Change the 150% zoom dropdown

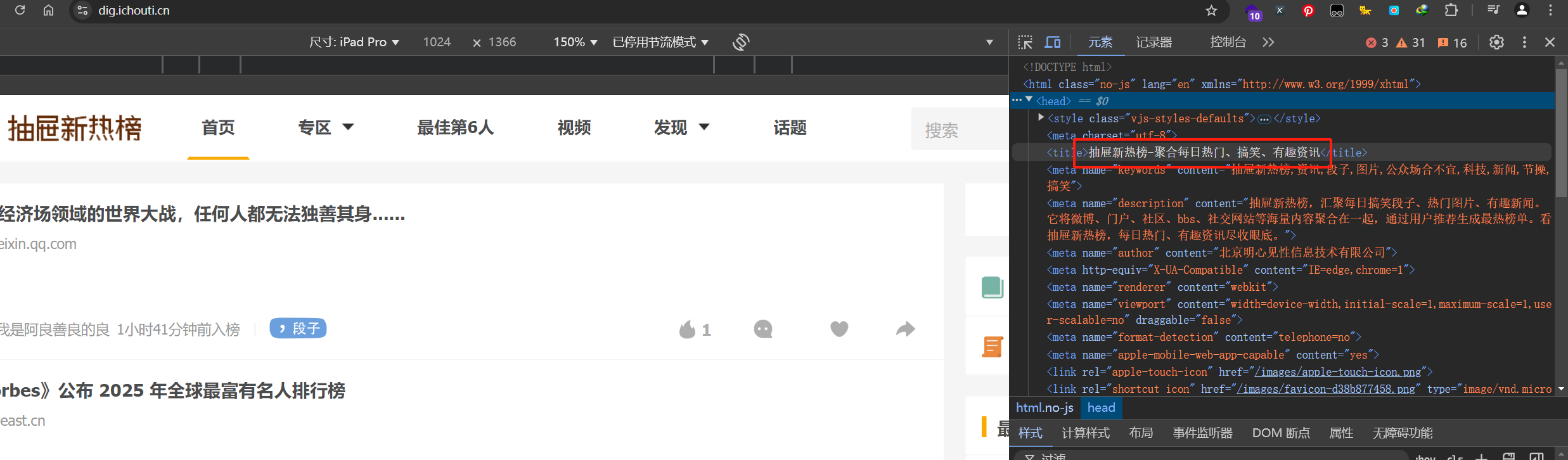click(x=575, y=42)
